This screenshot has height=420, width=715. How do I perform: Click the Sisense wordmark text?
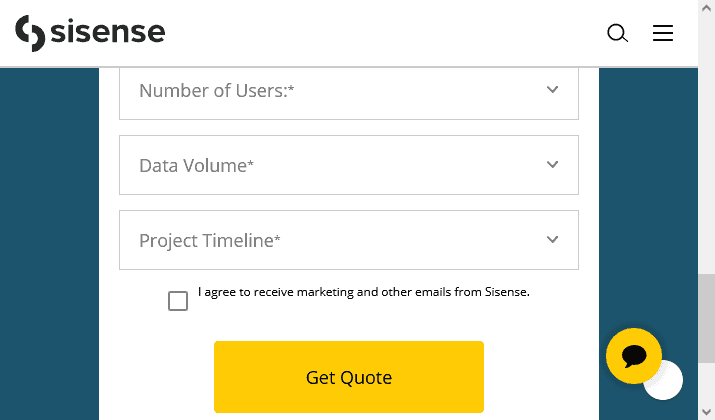click(x=108, y=32)
